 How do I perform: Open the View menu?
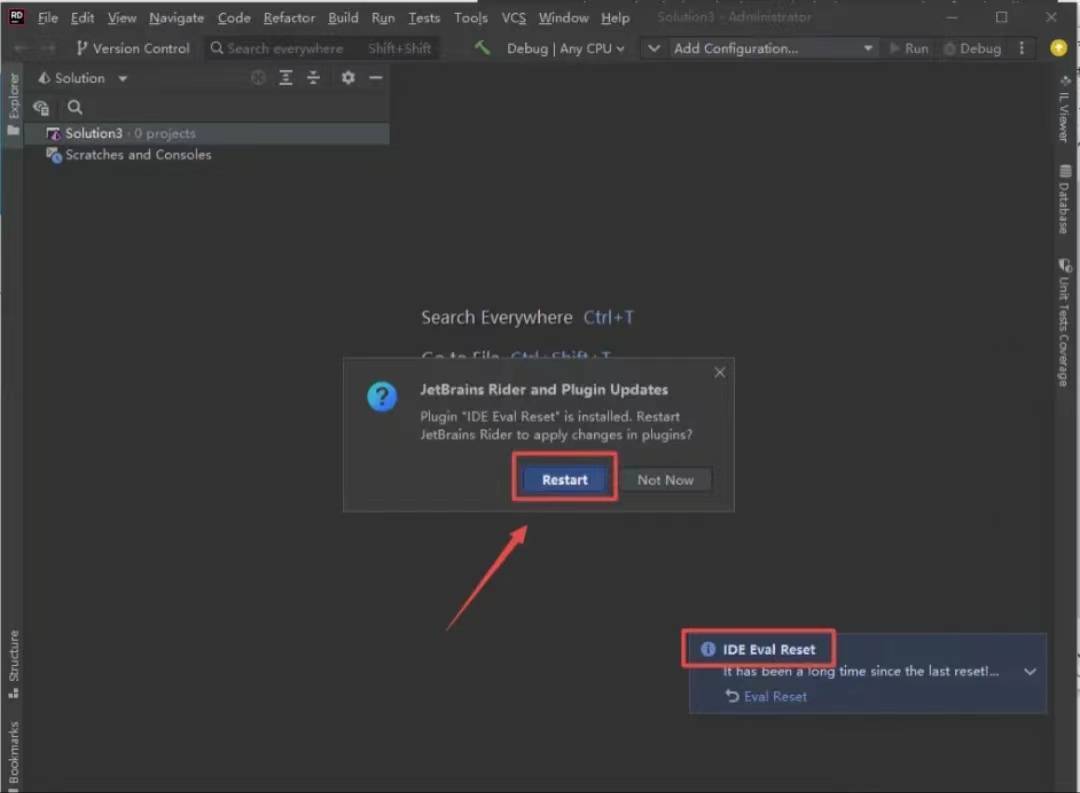(x=122, y=18)
